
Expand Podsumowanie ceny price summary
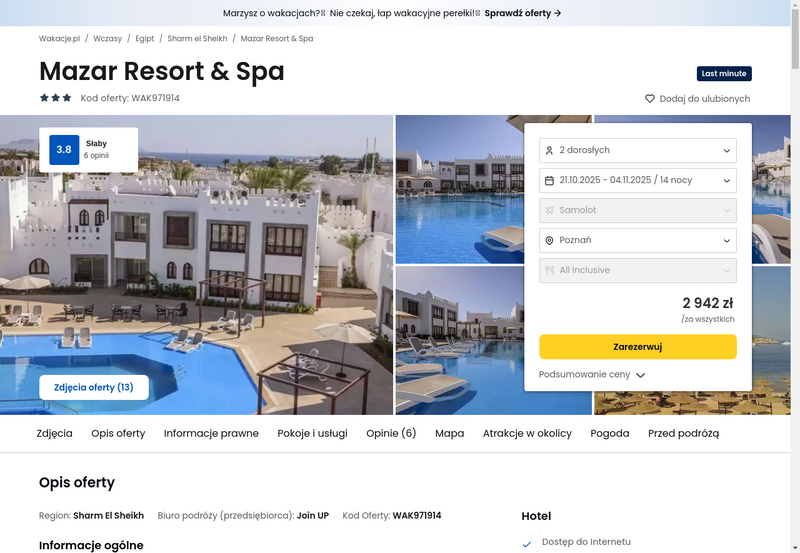pos(592,374)
